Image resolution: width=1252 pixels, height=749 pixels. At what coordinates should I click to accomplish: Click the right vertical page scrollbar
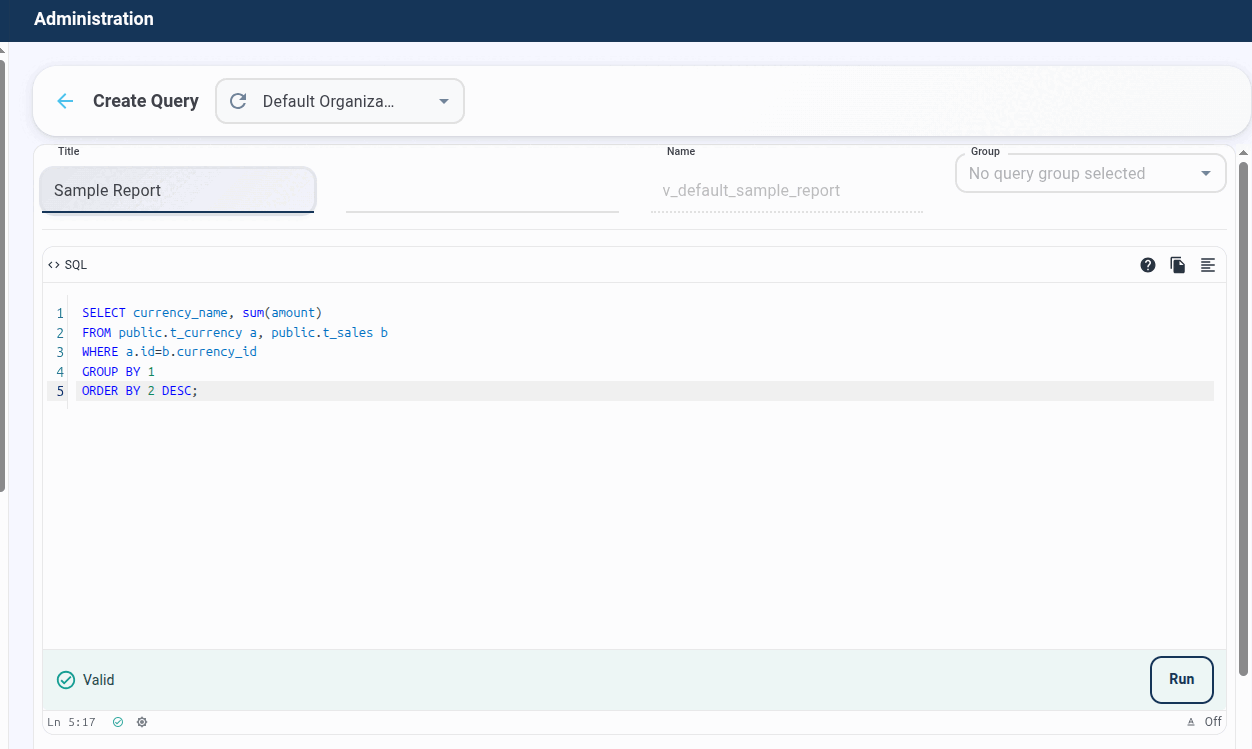tap(1244, 418)
